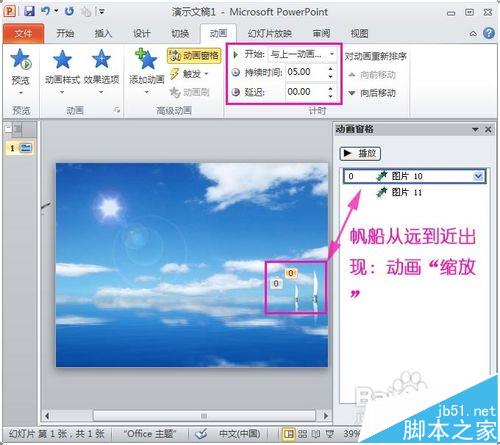Expand the Add Animation dropdown arrow

click(x=146, y=92)
